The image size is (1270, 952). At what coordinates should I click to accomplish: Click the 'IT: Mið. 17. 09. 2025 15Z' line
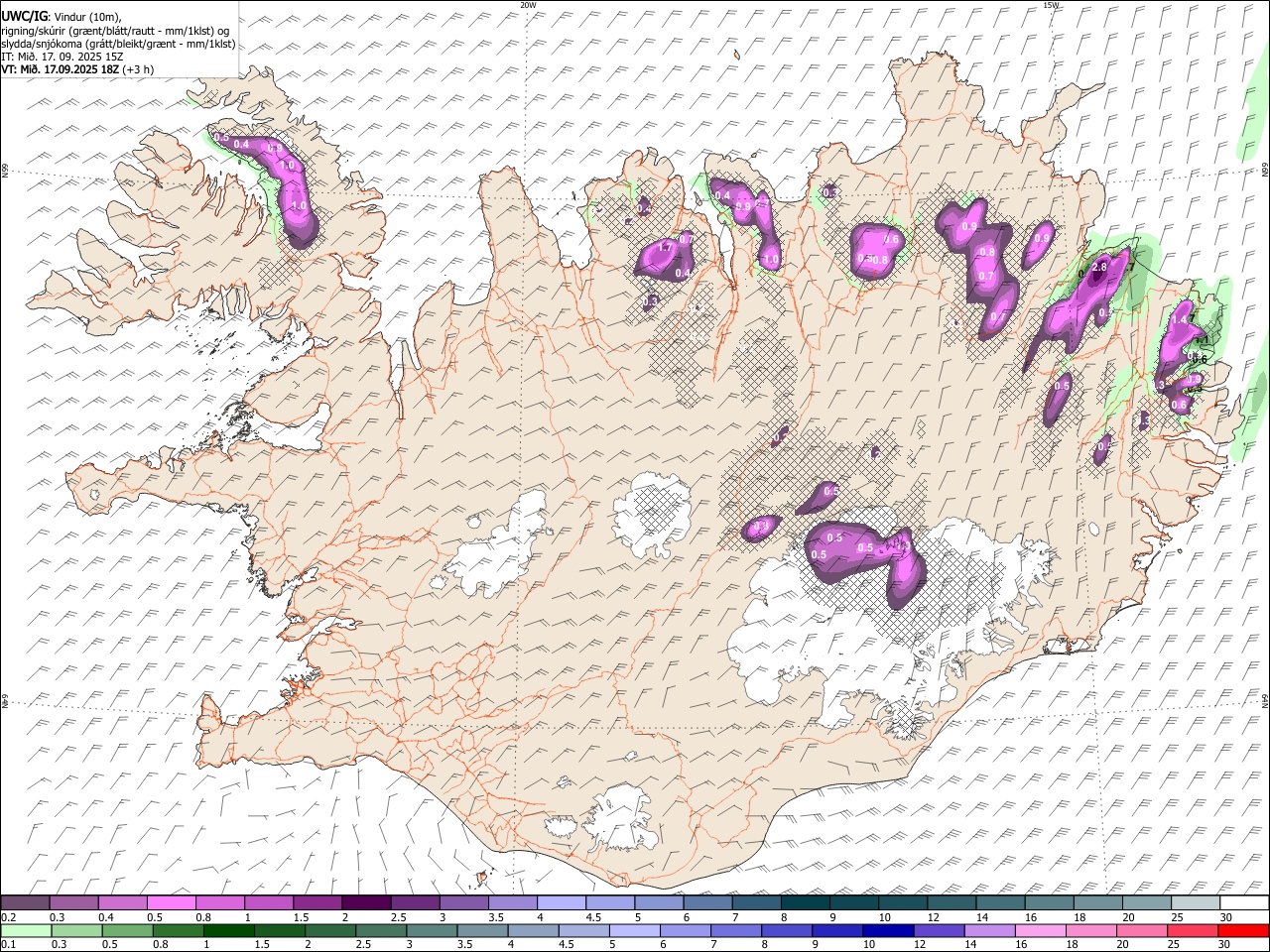63,57
